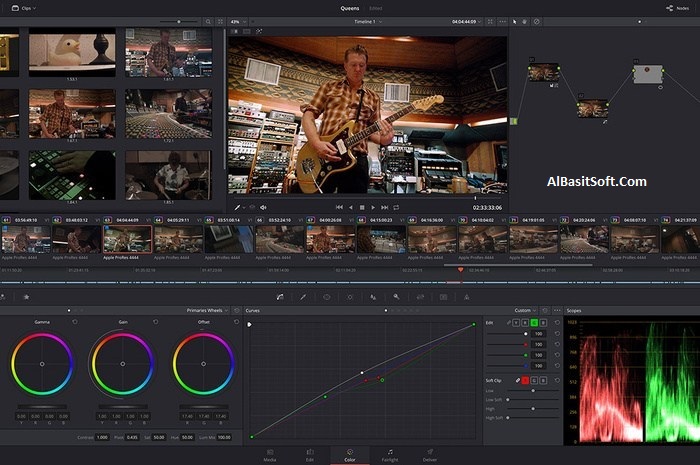Viewport: 700px width, 465px height.
Task: Reset the Gain color wheel
Action: point(155,322)
